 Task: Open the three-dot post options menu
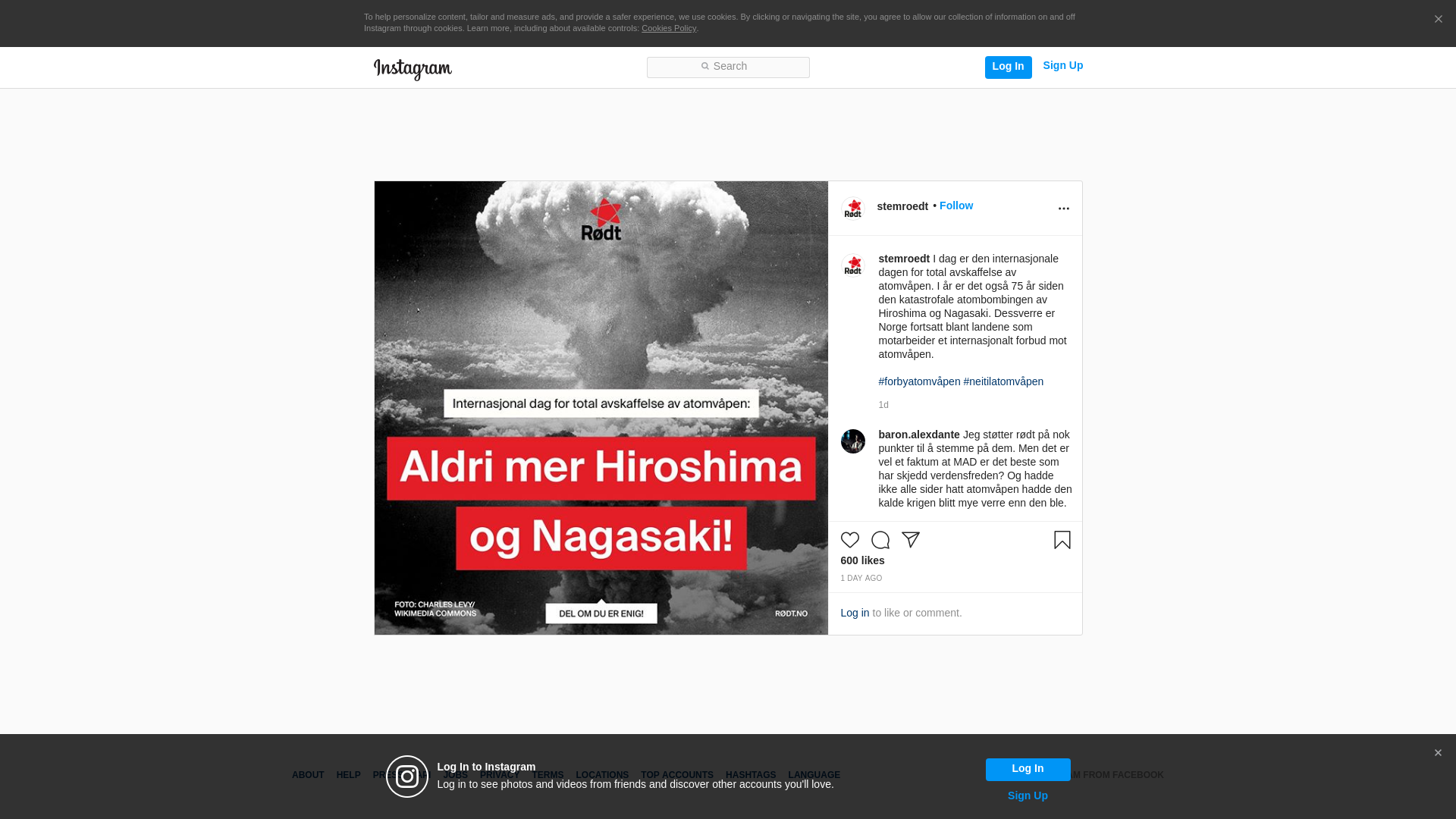pyautogui.click(x=1063, y=209)
